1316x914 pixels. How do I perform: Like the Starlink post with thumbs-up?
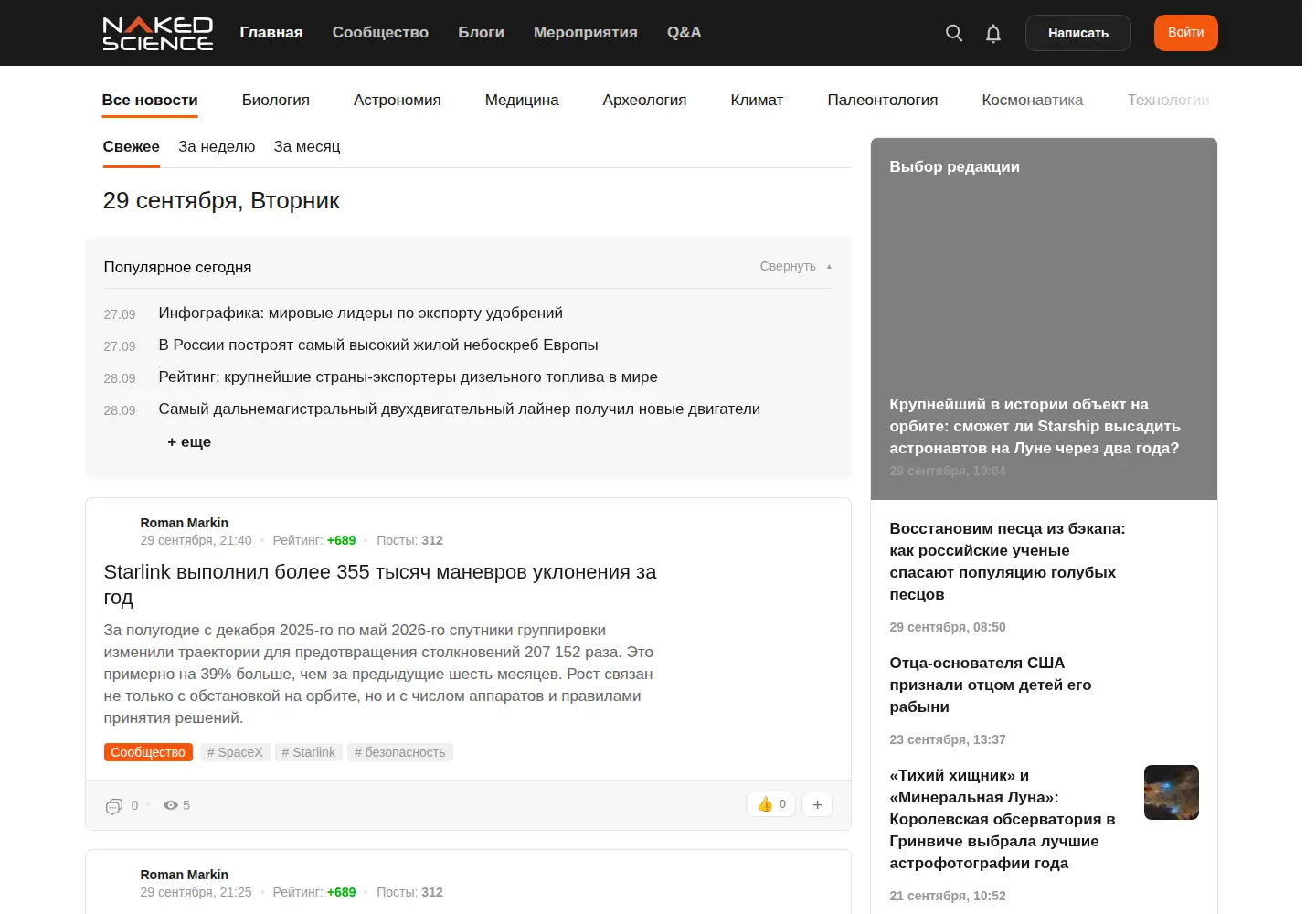click(771, 804)
